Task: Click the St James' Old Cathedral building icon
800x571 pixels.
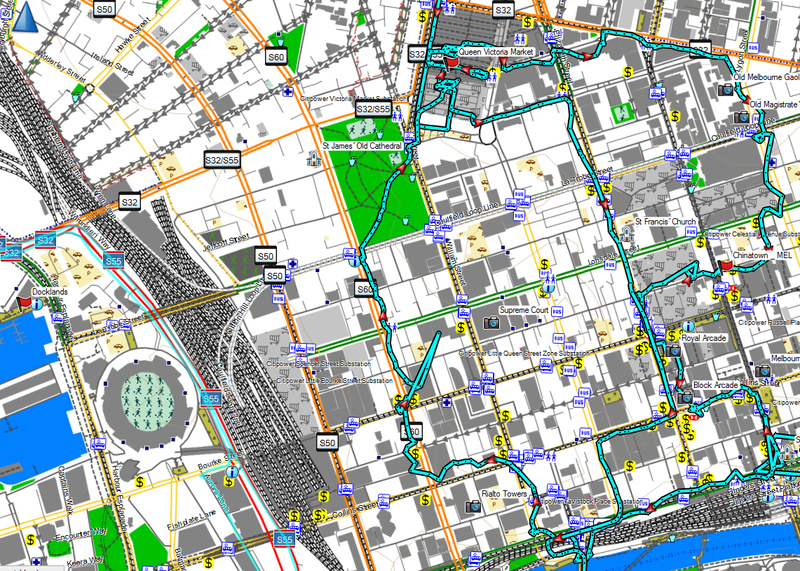Action: pyautogui.click(x=312, y=158)
